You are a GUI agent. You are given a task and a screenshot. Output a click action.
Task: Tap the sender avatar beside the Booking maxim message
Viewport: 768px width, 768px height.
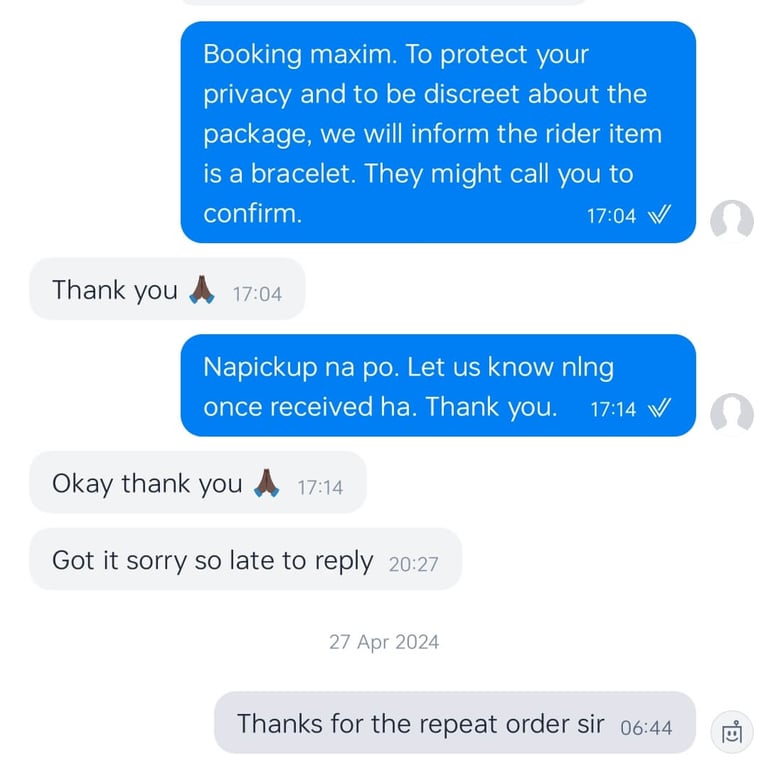[x=732, y=220]
